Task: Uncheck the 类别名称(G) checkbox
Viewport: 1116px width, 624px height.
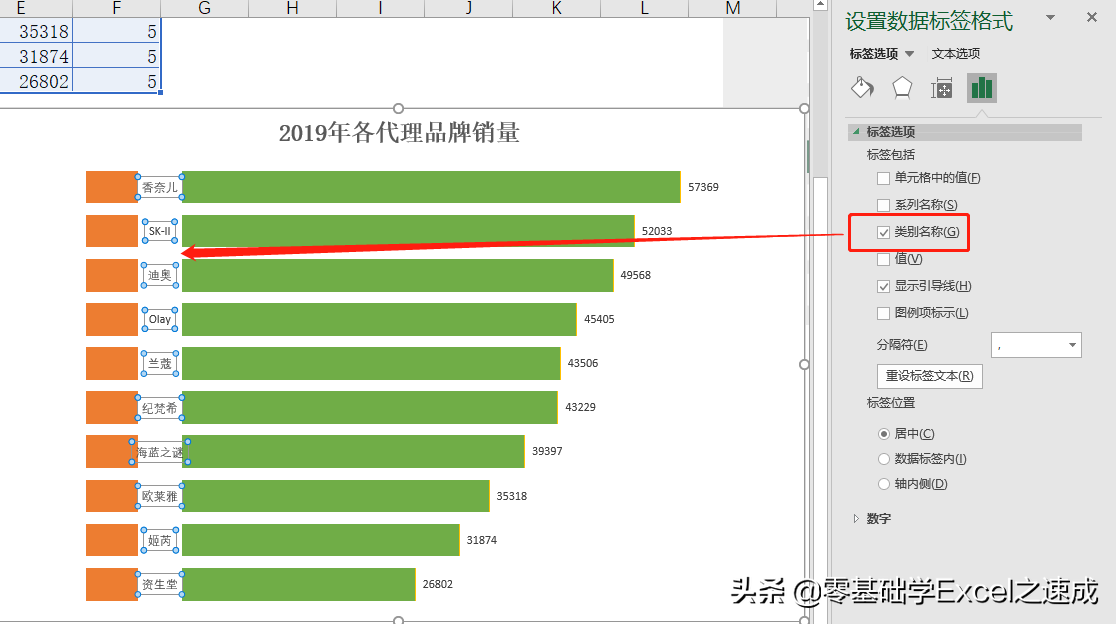Action: 884,232
